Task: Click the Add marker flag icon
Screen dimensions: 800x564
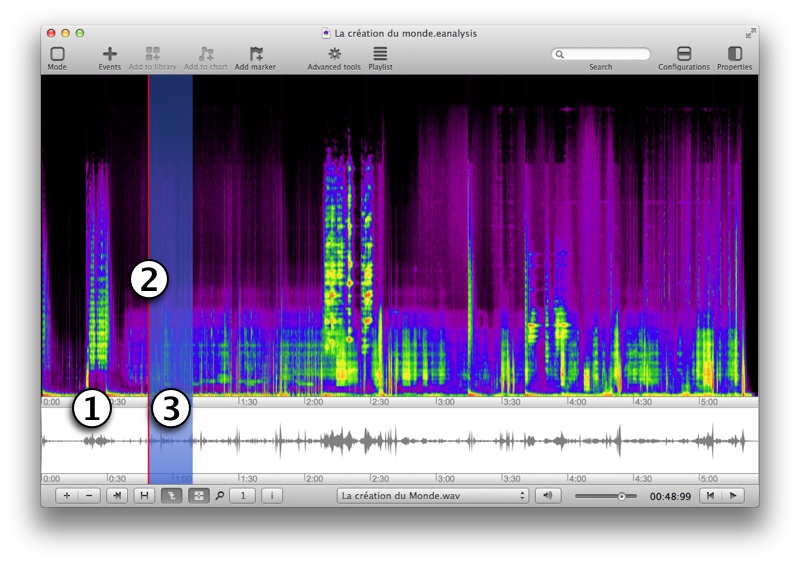Action: 256,54
